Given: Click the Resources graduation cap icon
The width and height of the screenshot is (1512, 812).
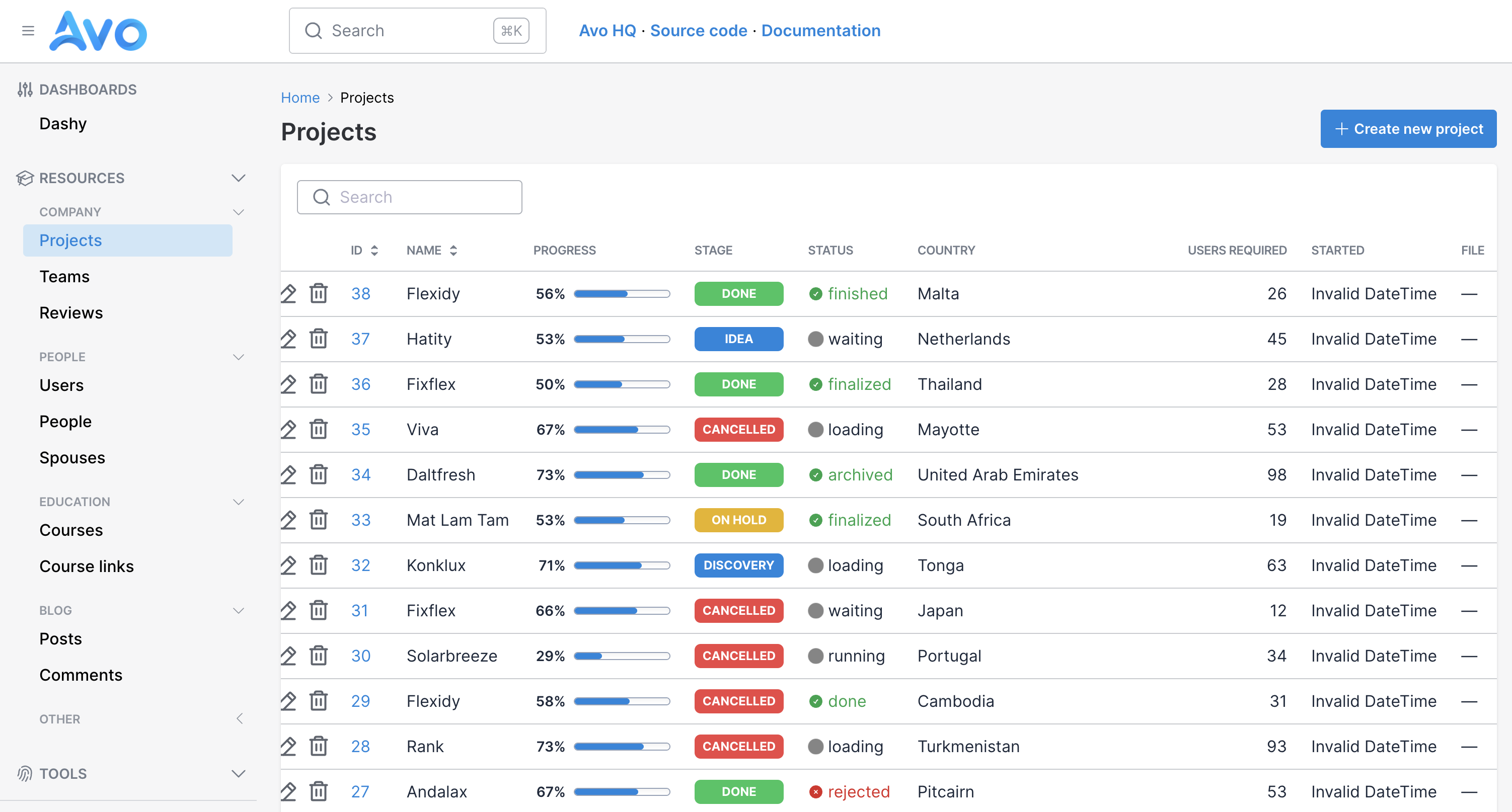Looking at the screenshot, I should (25, 178).
